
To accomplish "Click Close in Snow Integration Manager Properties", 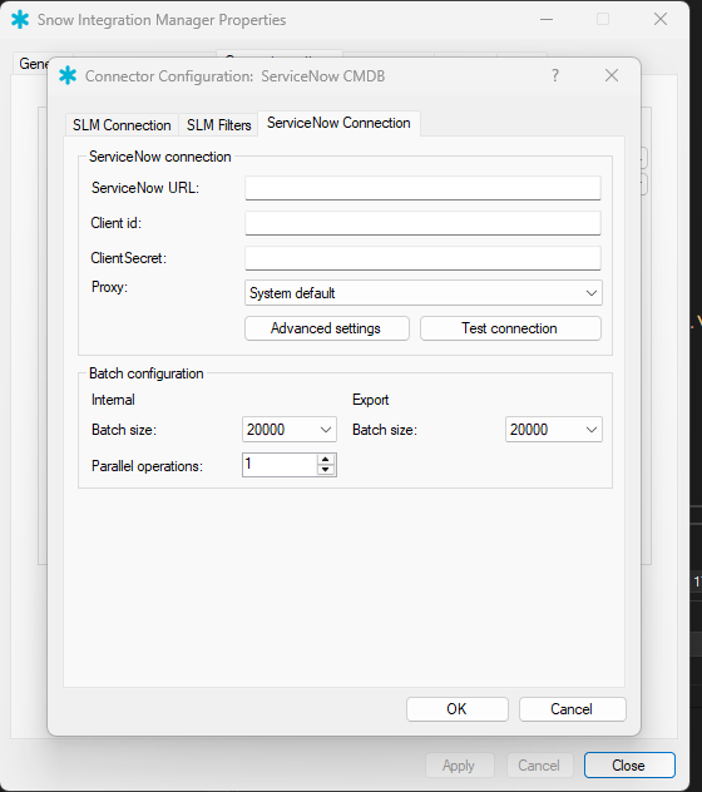I will pos(629,765).
